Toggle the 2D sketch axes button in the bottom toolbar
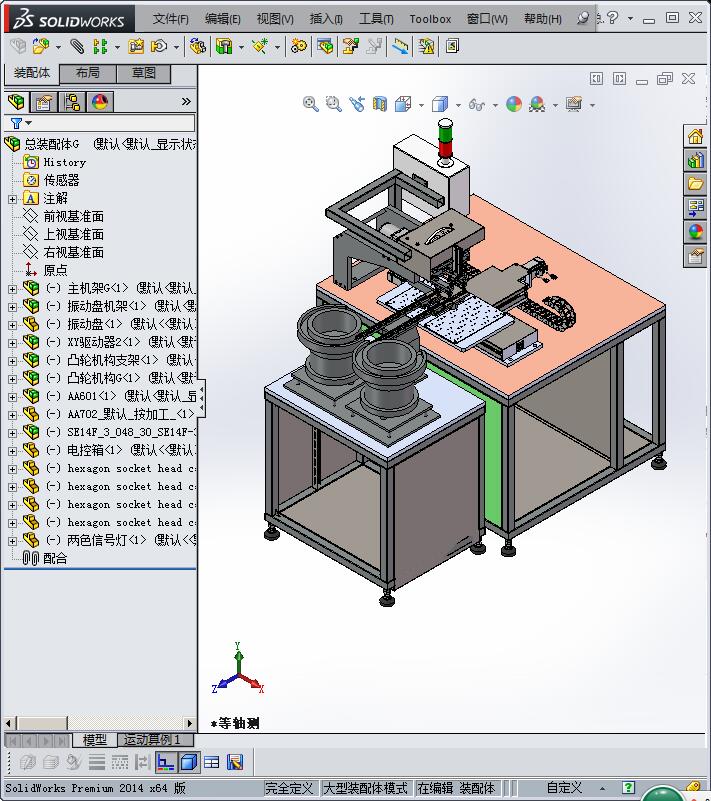The height and width of the screenshot is (801, 711). pyautogui.click(x=165, y=763)
